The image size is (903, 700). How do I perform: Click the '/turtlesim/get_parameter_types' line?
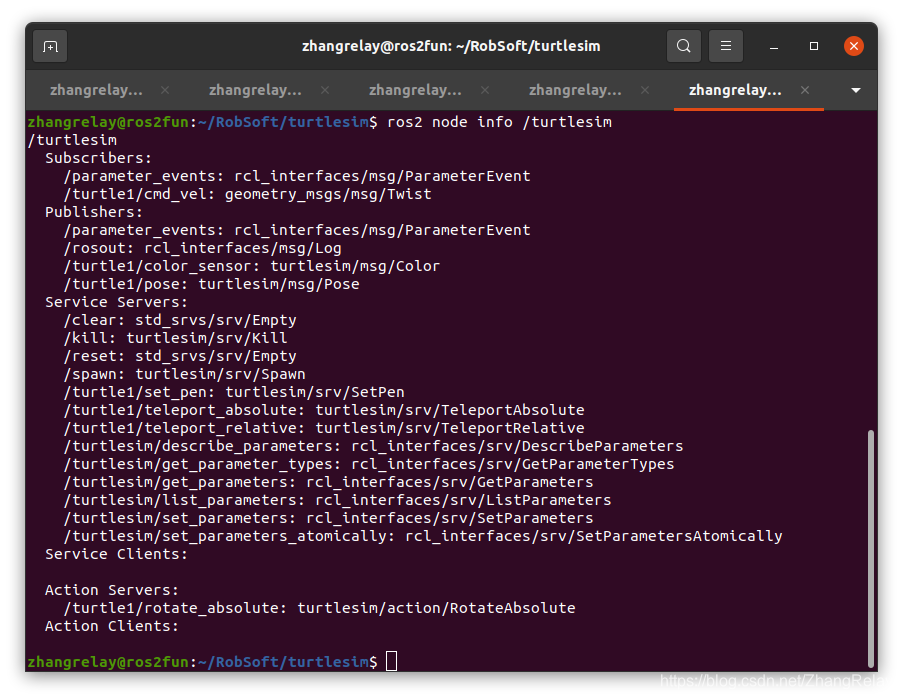pos(369,464)
